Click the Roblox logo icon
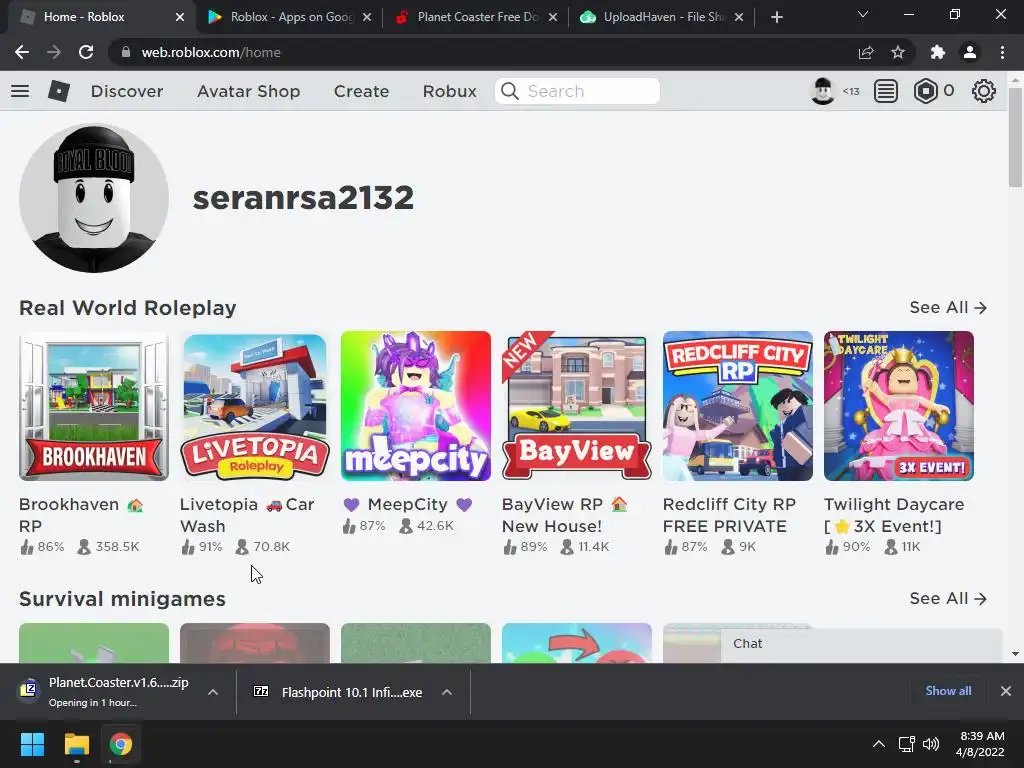This screenshot has height=768, width=1024. pos(59,91)
